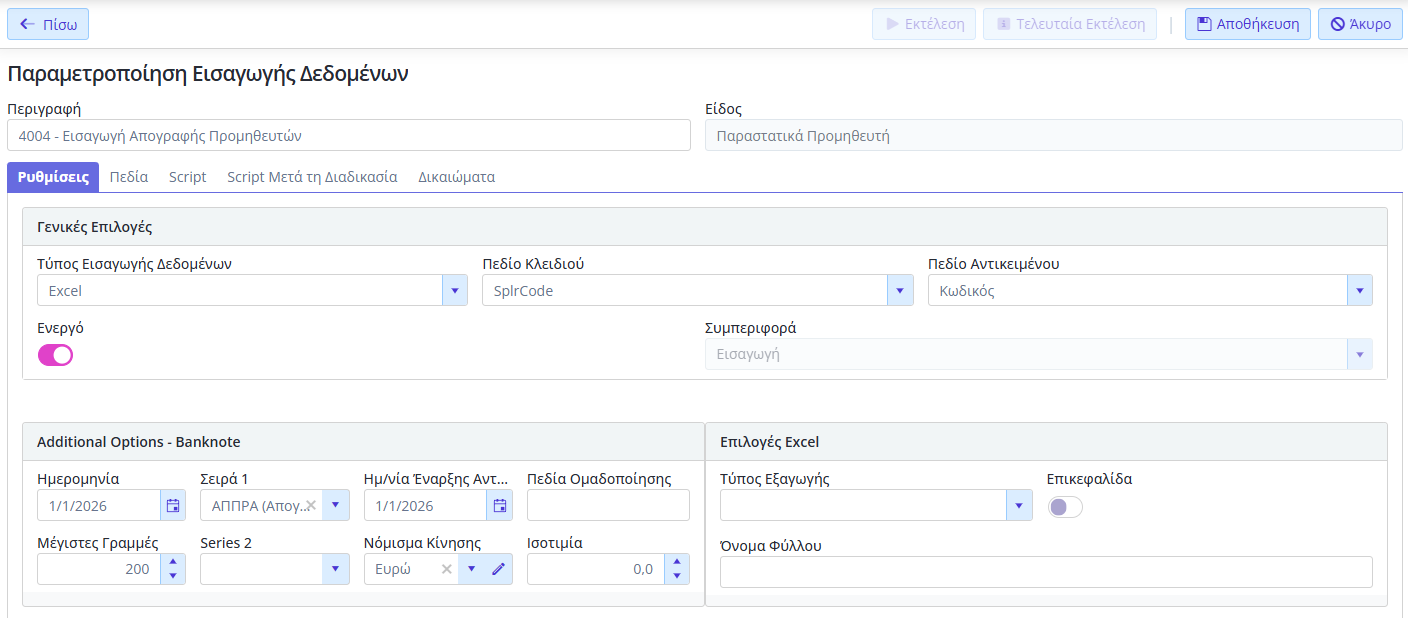Screen dimensions: 1408x618
Task: Clear the Ευρώ currency selection
Action: (447, 569)
